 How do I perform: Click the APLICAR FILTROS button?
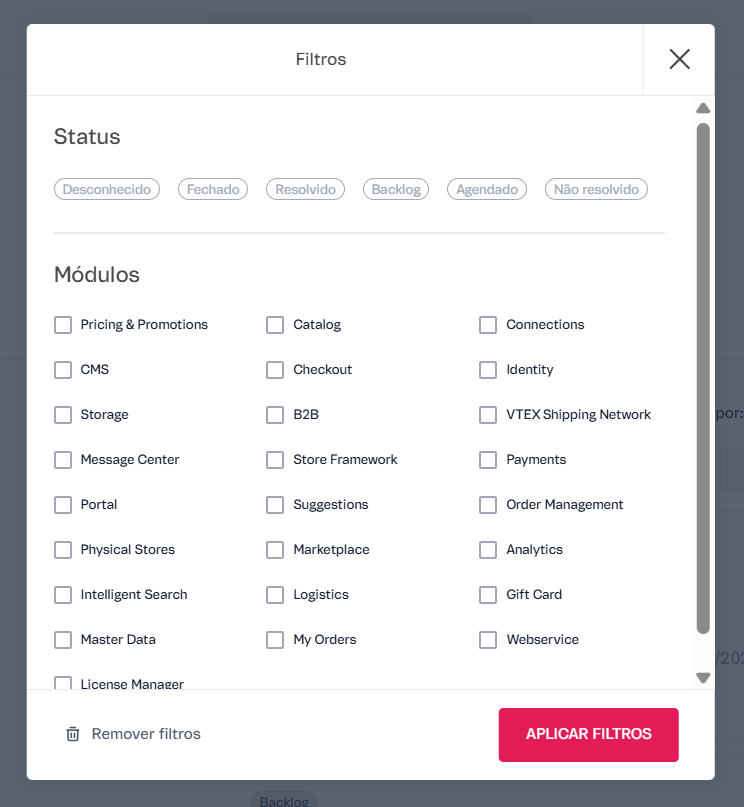[x=588, y=734]
